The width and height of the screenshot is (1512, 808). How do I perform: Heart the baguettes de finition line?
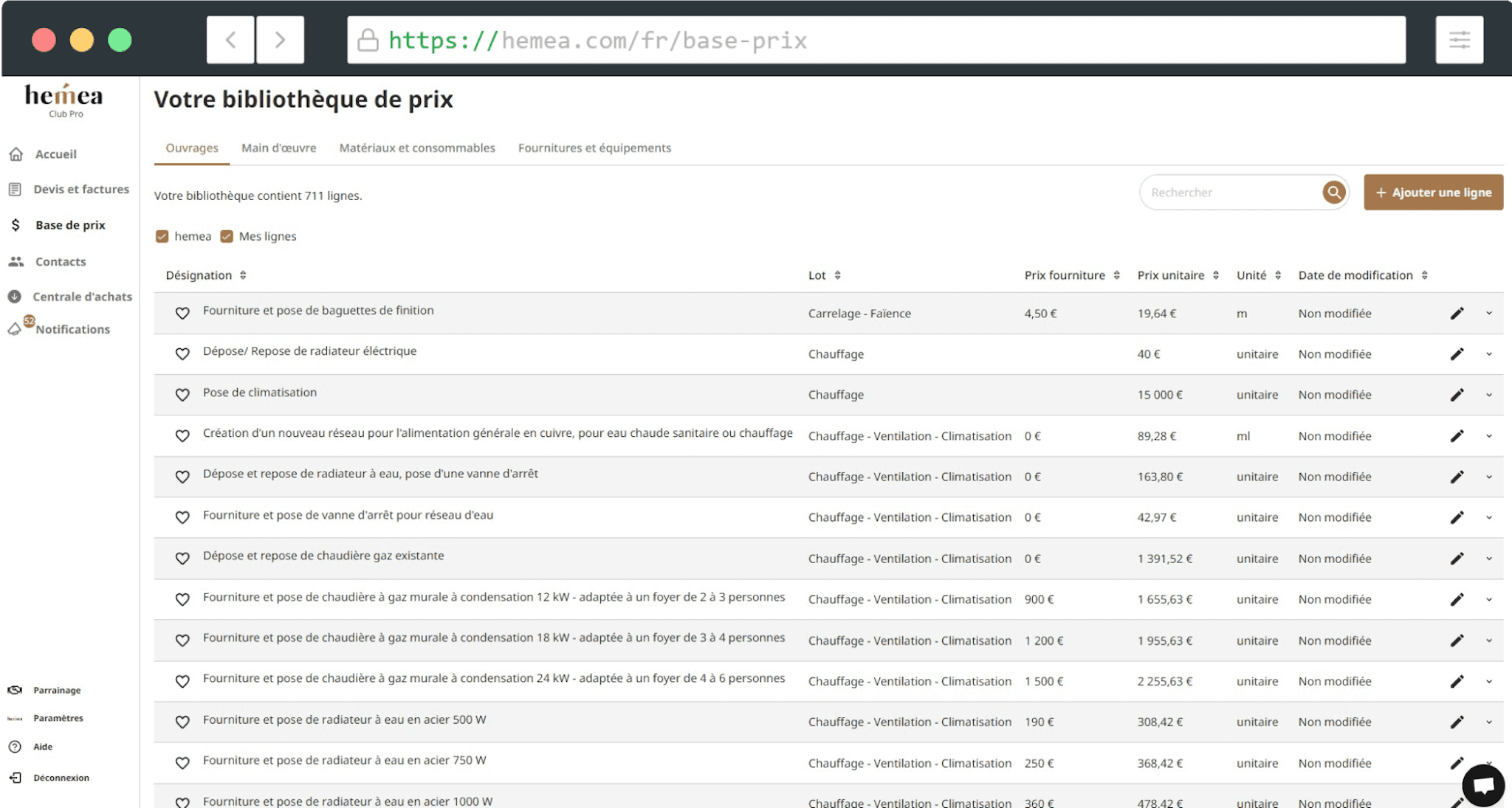(x=182, y=314)
